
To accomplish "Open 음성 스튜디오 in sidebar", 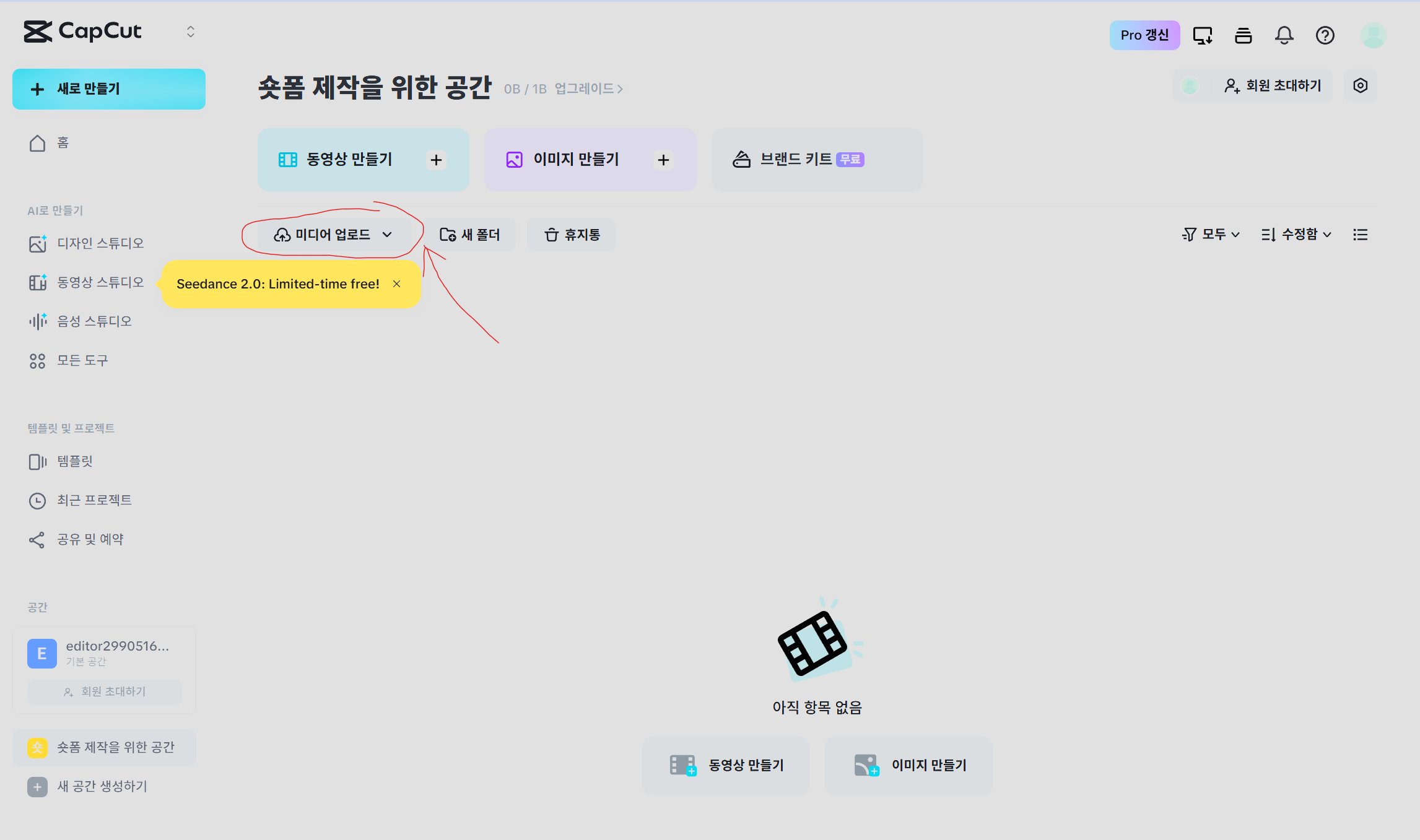I will tap(94, 321).
